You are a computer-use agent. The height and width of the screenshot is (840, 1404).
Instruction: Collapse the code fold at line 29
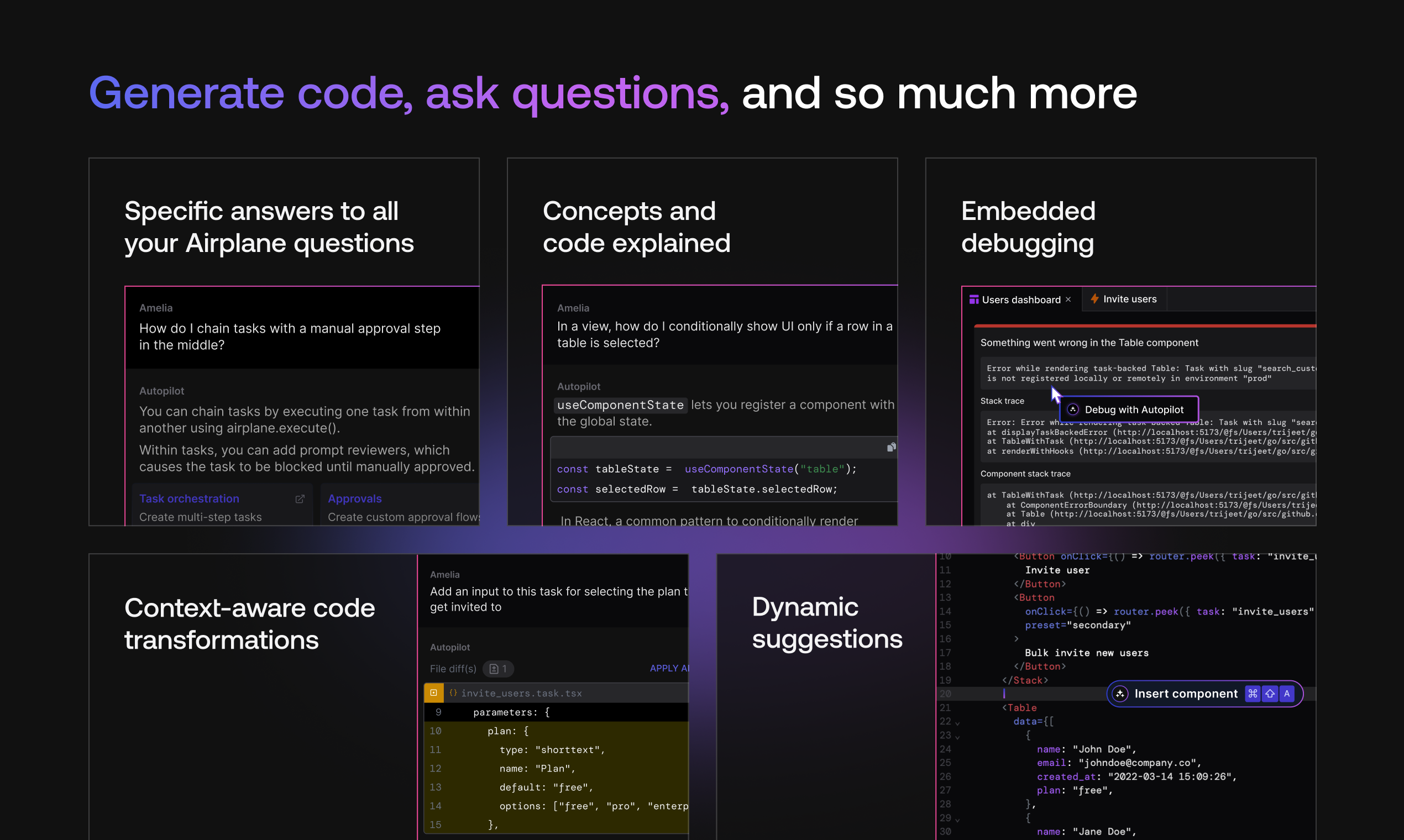point(957,820)
